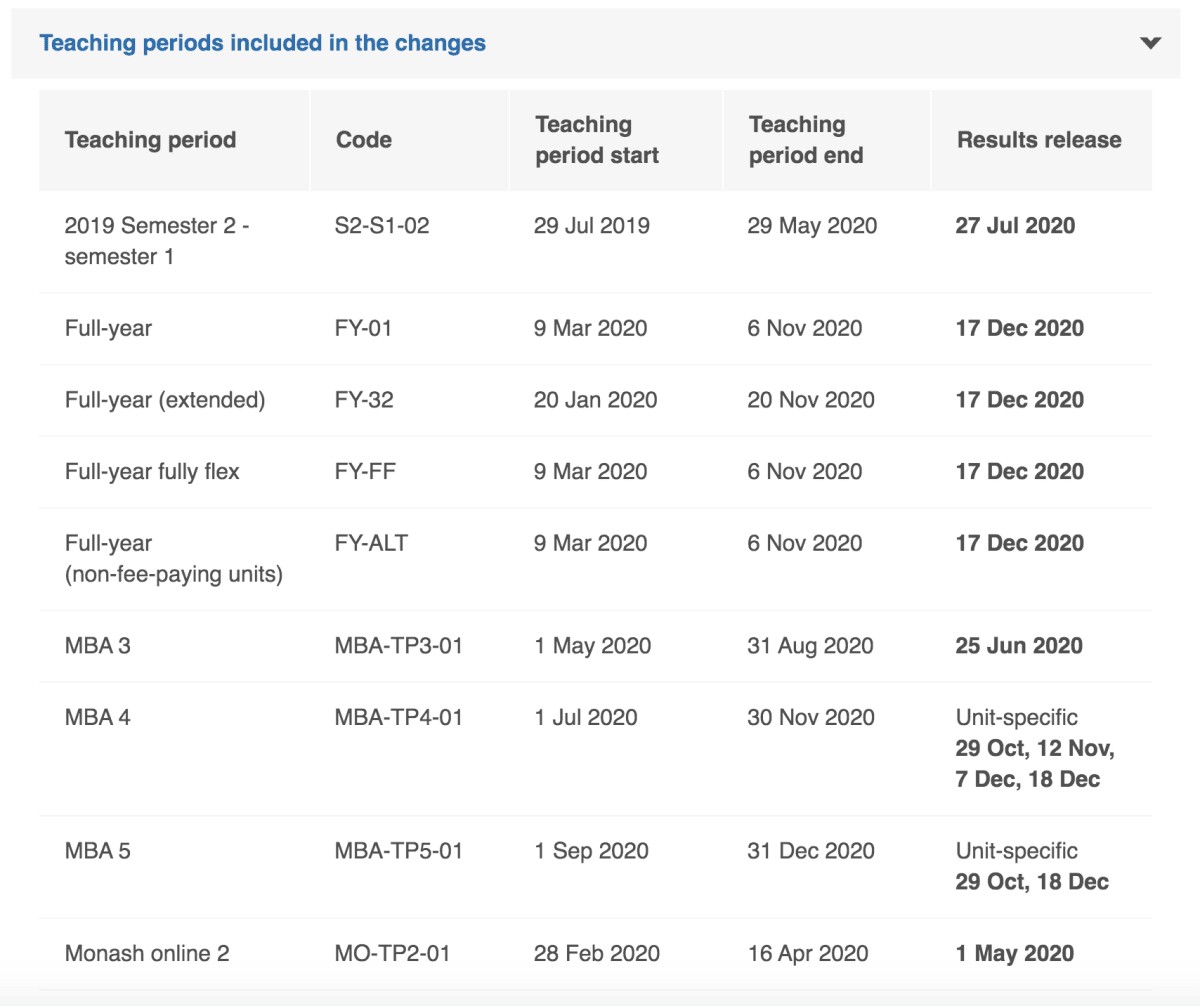Select the '25 Jun 2020' results date
The width and height of the screenshot is (1200, 1006).
coord(1019,646)
